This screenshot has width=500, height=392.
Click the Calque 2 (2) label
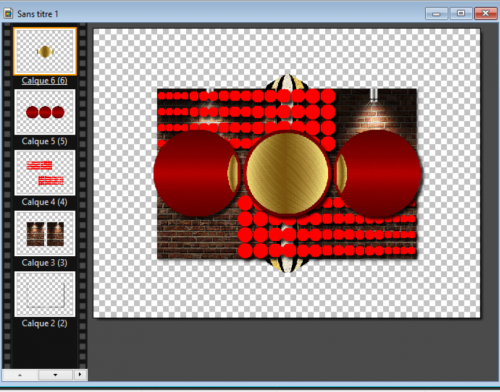(45, 323)
